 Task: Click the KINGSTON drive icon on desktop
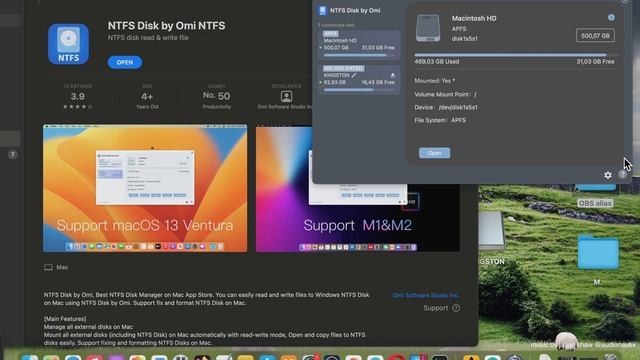coord(491,231)
